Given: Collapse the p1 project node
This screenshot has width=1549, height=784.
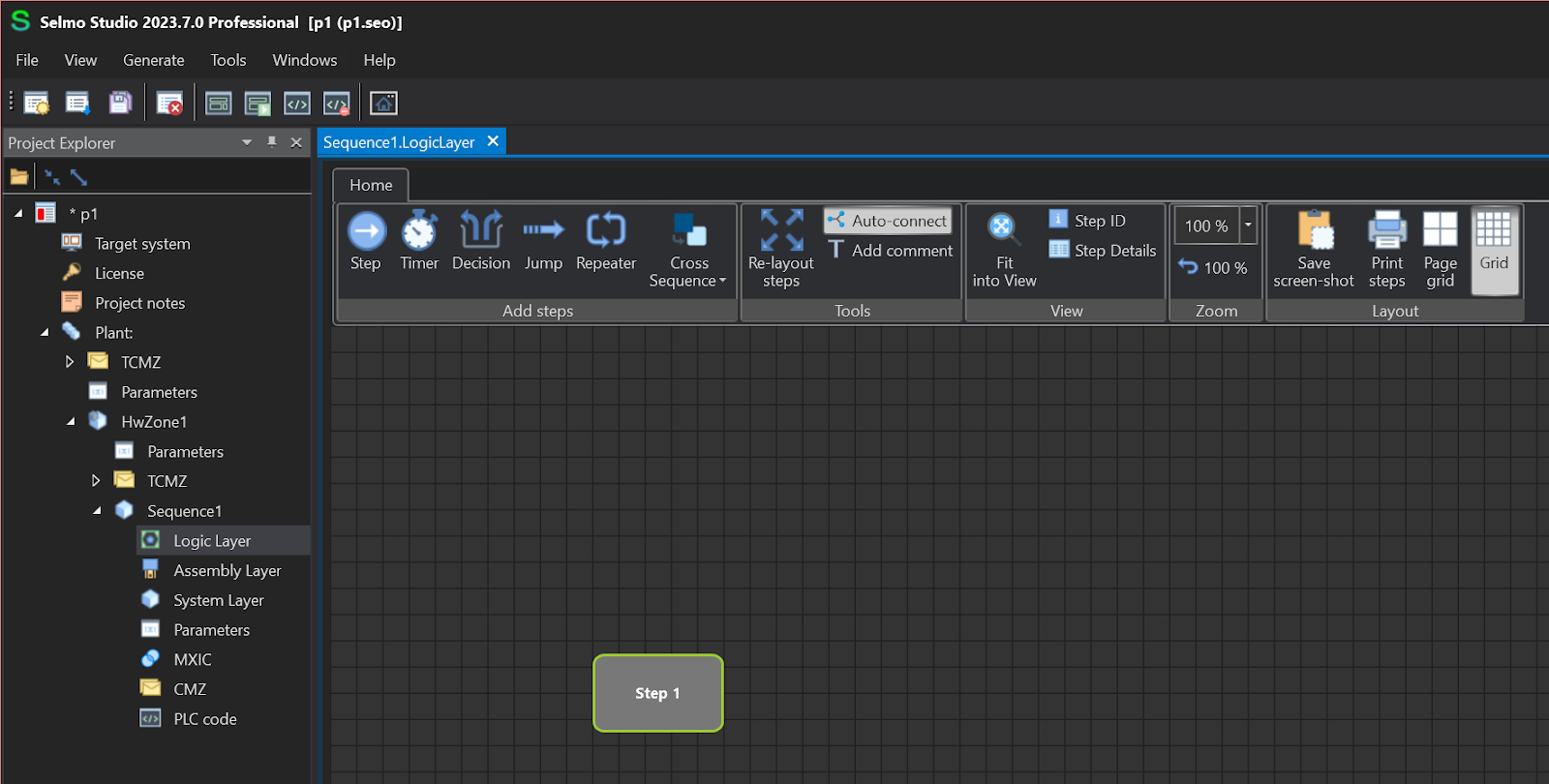Looking at the screenshot, I should point(18,213).
